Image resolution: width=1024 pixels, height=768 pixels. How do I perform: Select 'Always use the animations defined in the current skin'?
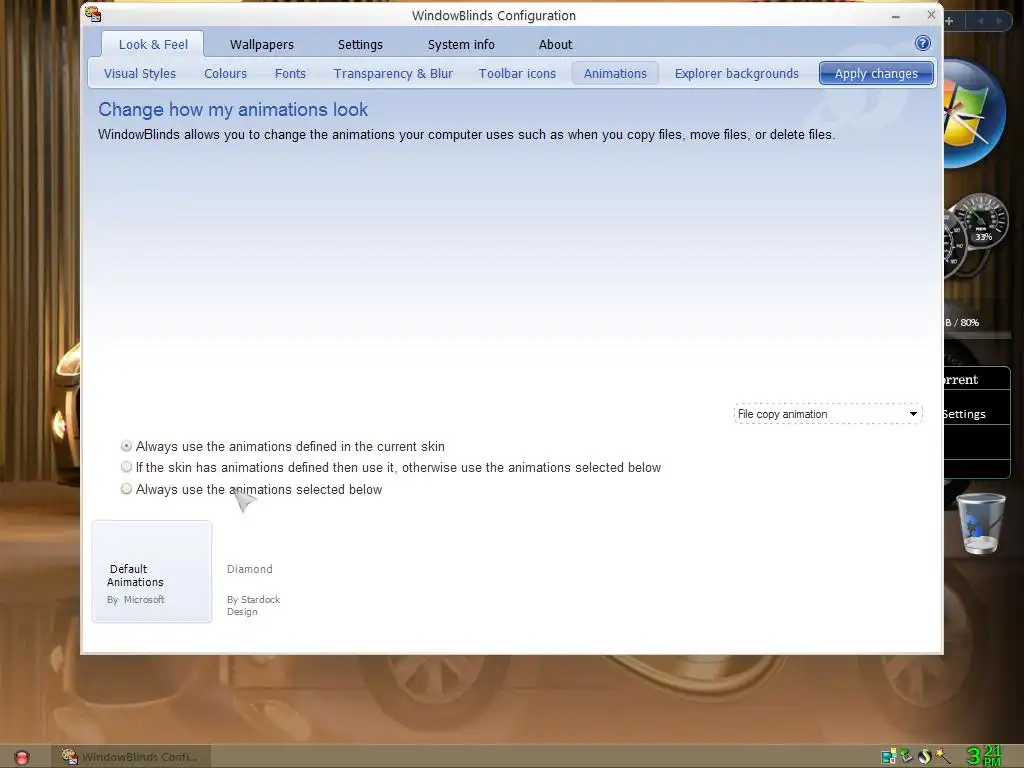(283, 446)
